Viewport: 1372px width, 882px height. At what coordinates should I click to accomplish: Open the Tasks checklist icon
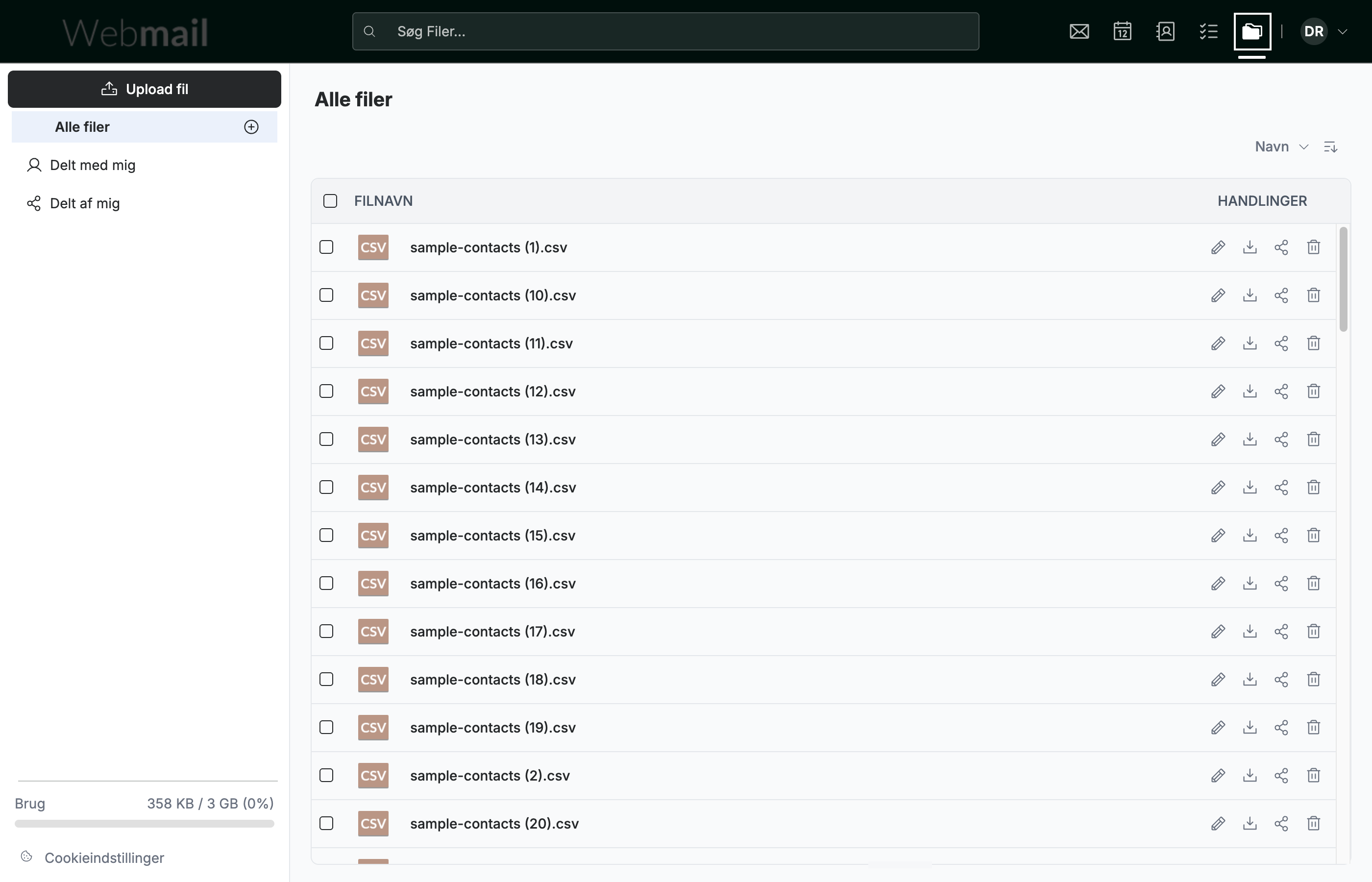tap(1208, 31)
